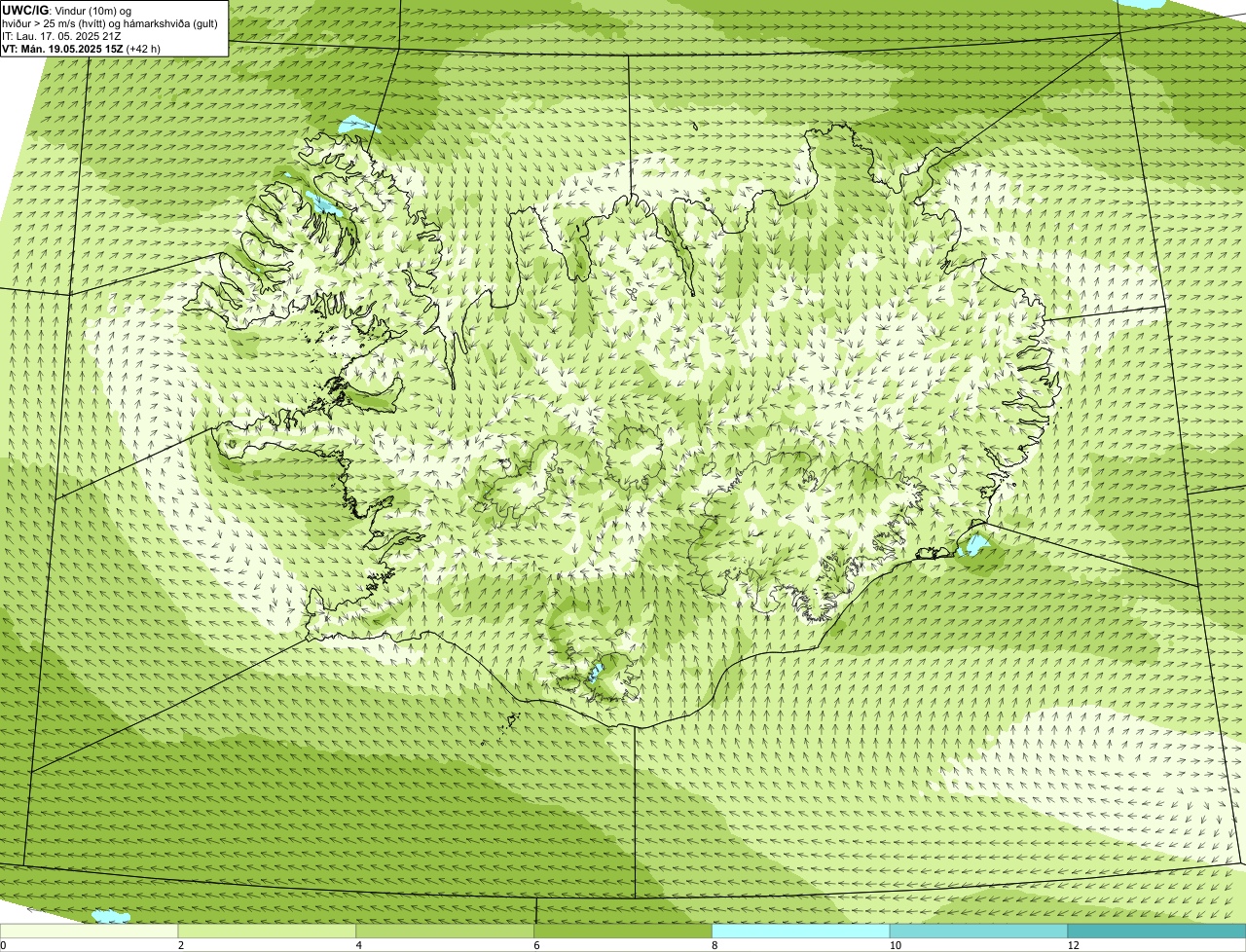Click the title line 'UWC/IG: Vindur (10m) og'
The height and width of the screenshot is (952, 1246).
(67, 10)
